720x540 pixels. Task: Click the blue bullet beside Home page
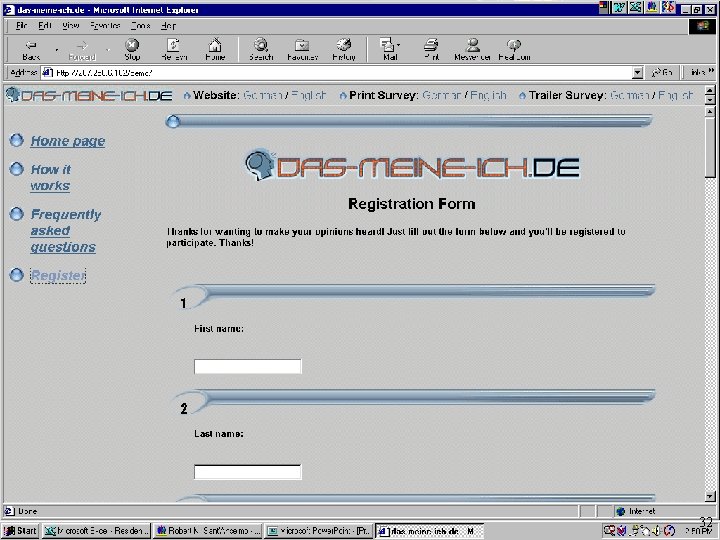(17, 140)
